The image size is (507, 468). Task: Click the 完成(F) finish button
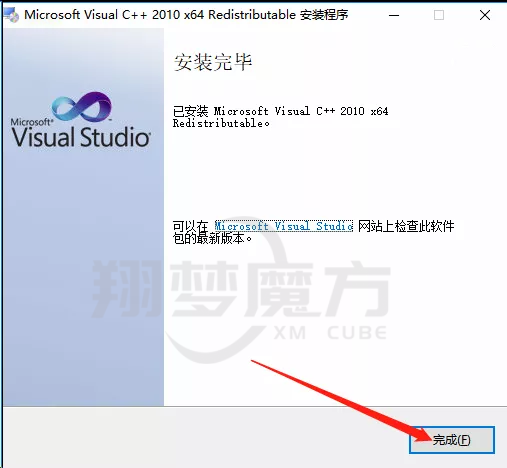click(x=452, y=440)
